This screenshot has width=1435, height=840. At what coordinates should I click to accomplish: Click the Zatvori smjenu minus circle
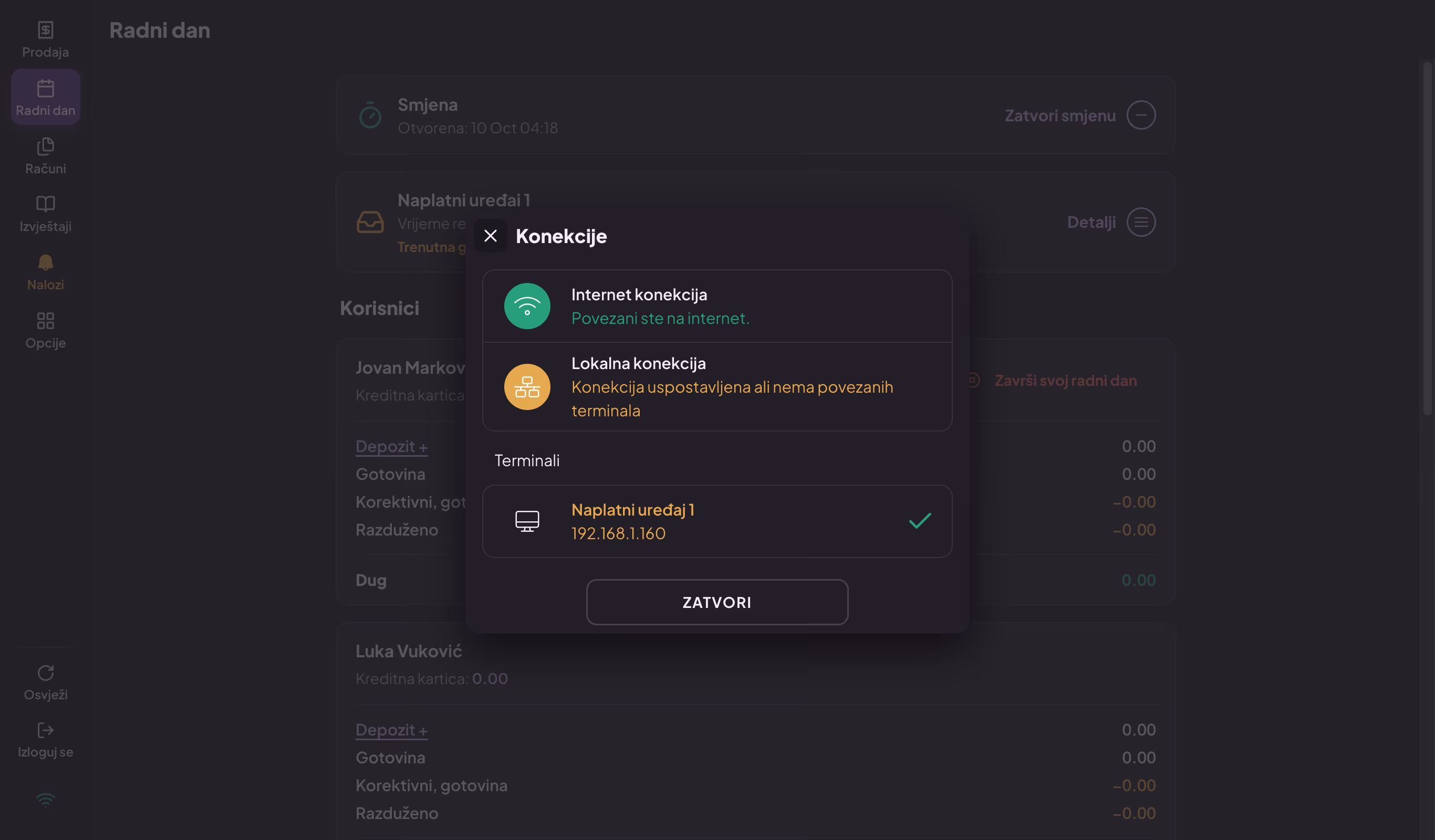click(1141, 115)
